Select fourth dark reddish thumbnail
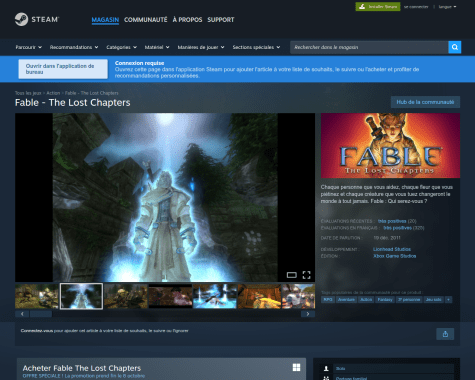475x380 pixels. [x=170, y=296]
